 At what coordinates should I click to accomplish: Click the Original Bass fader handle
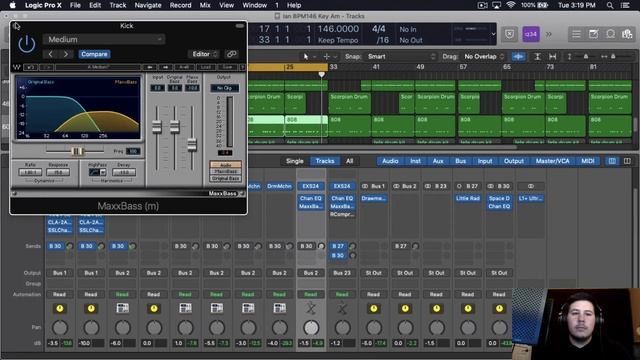tap(175, 127)
